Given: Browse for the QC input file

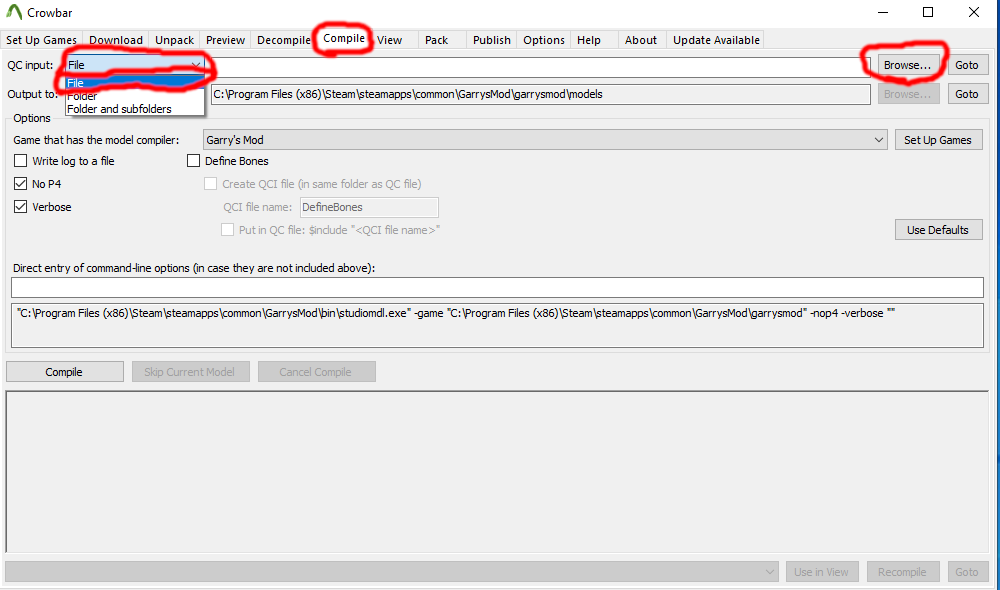Looking at the screenshot, I should pyautogui.click(x=908, y=65).
